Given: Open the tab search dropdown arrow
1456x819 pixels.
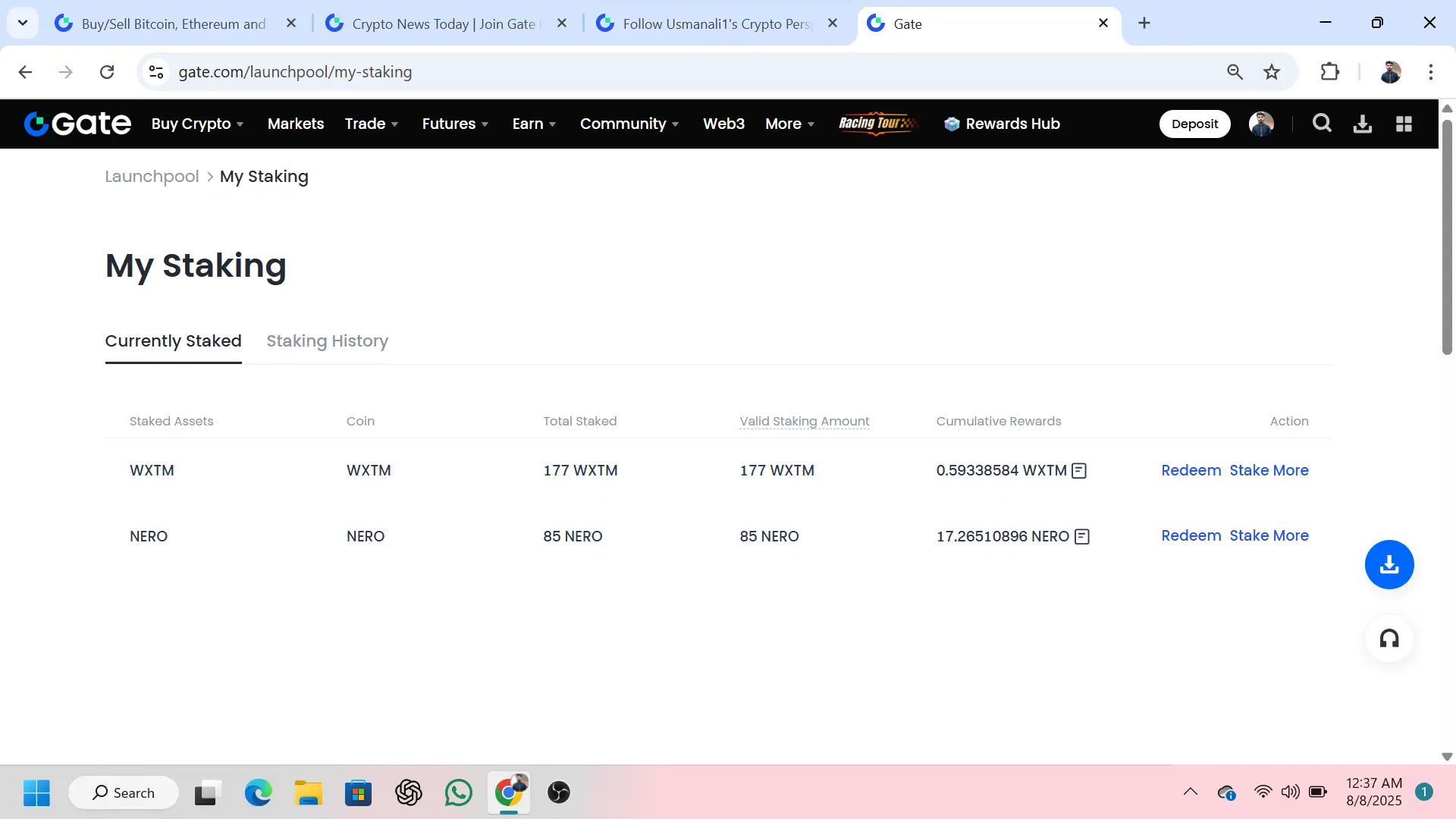Looking at the screenshot, I should (x=23, y=23).
